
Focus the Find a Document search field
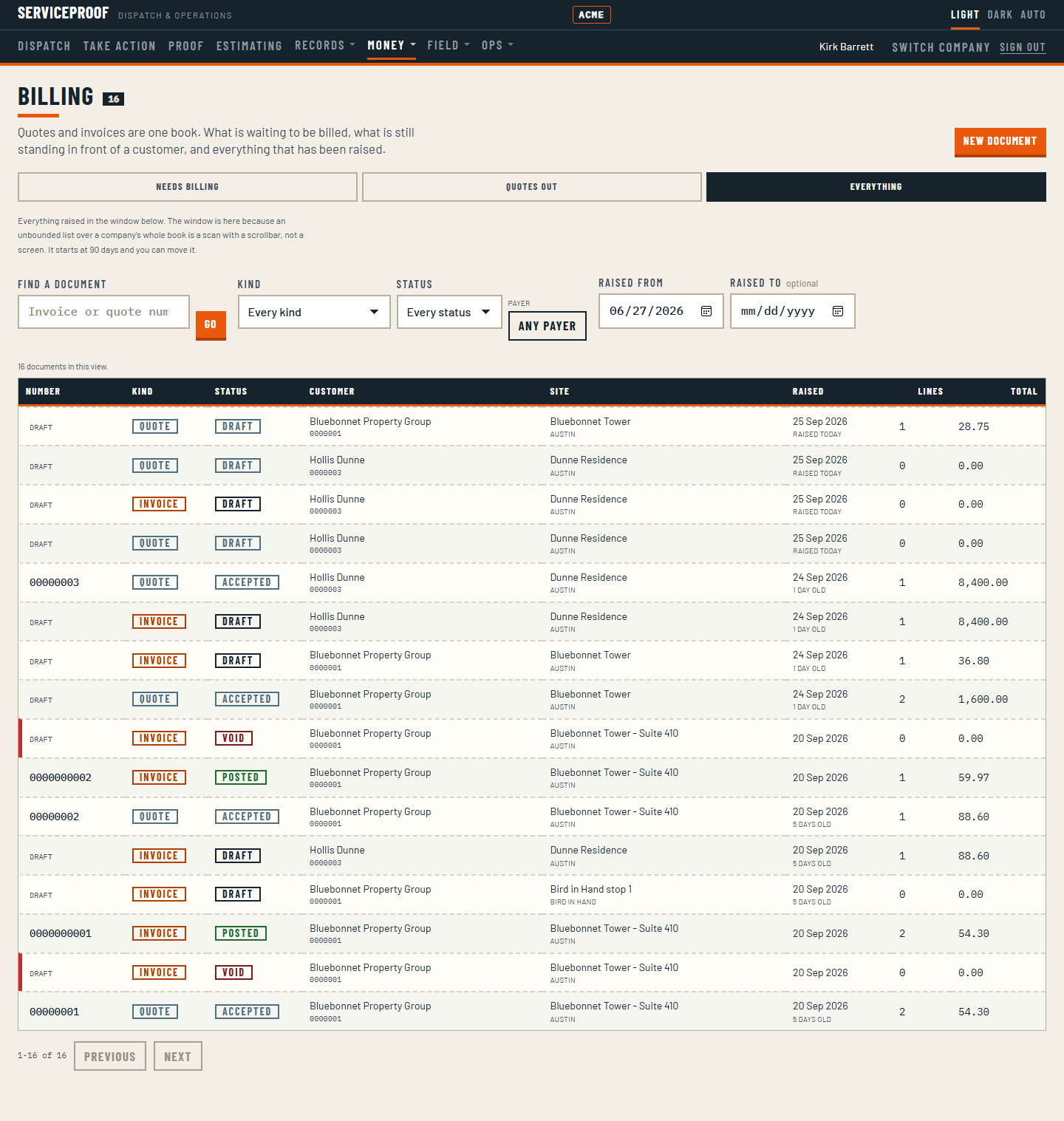(x=103, y=312)
